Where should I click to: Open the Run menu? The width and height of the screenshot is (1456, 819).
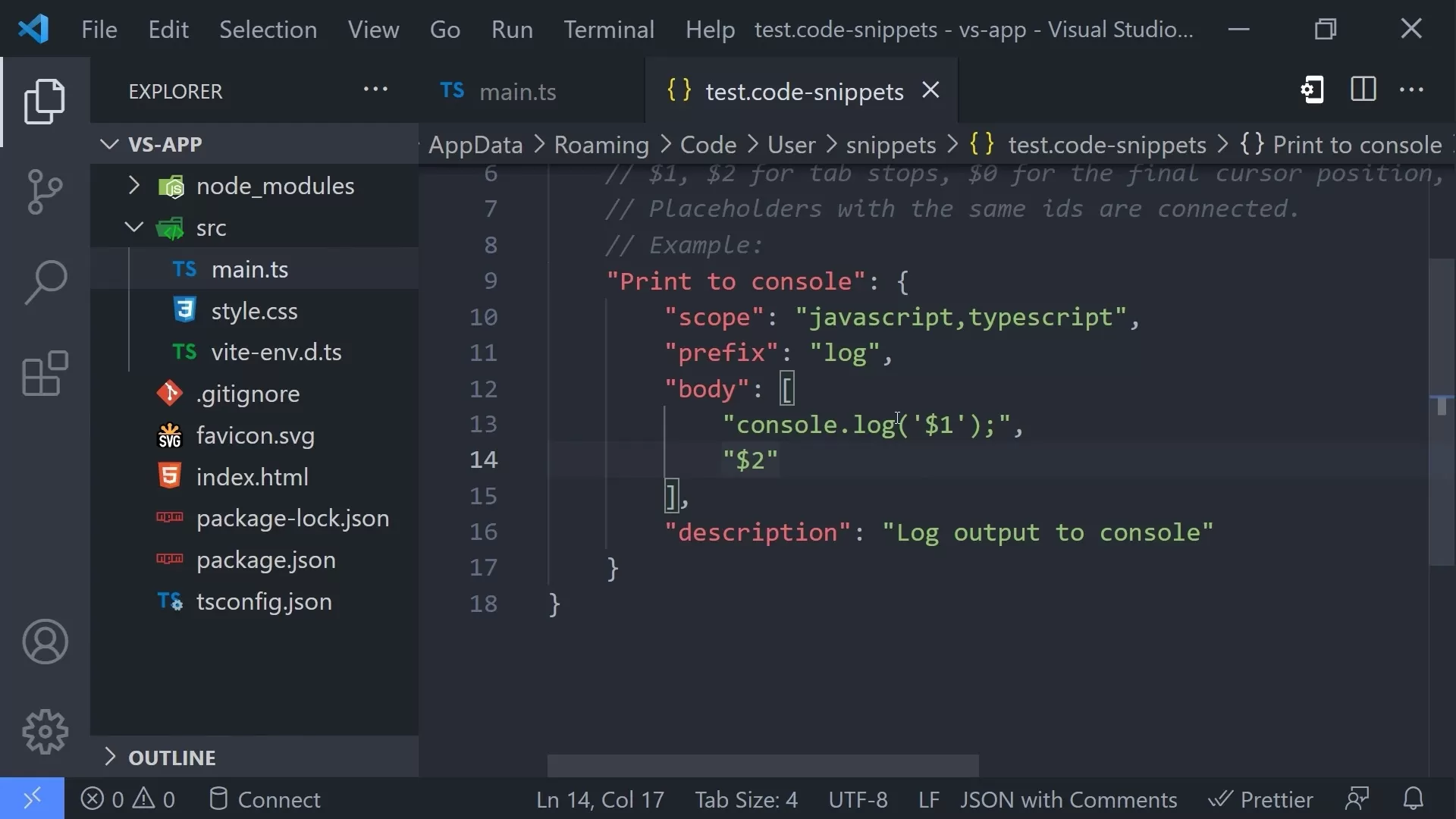512,30
